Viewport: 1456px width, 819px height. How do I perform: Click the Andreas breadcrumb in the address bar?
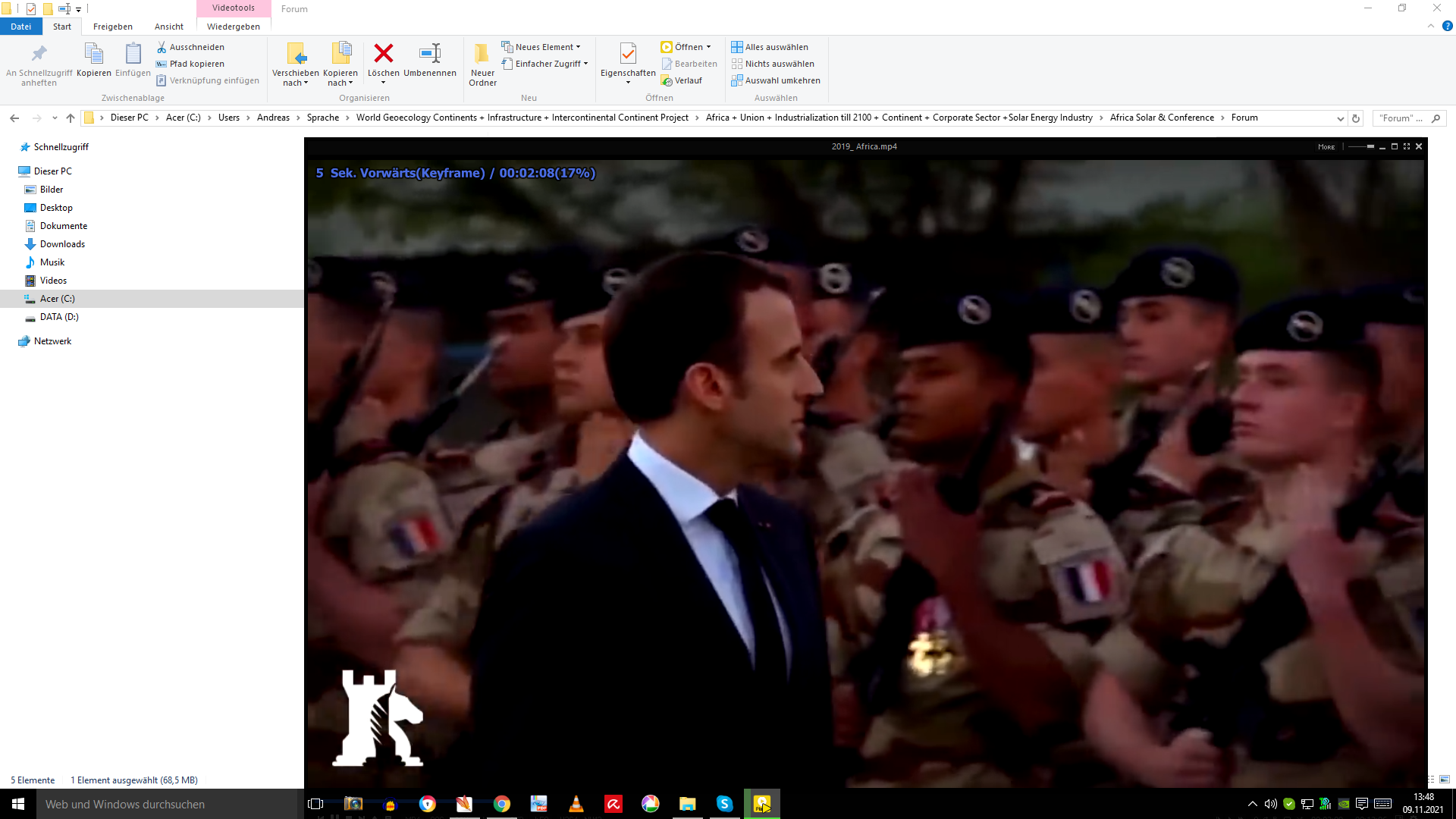273,118
